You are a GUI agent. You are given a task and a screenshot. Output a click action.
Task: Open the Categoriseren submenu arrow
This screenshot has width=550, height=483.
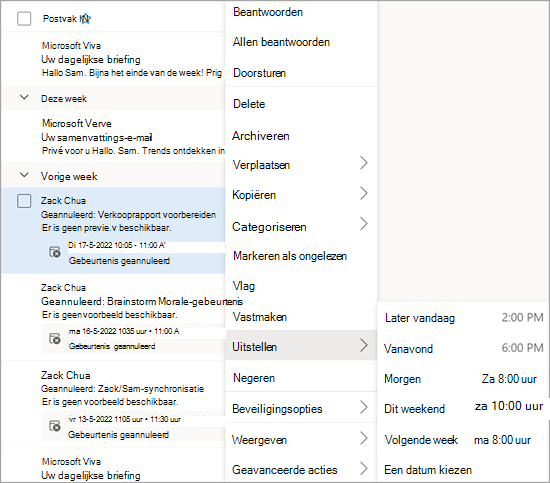pyautogui.click(x=364, y=223)
